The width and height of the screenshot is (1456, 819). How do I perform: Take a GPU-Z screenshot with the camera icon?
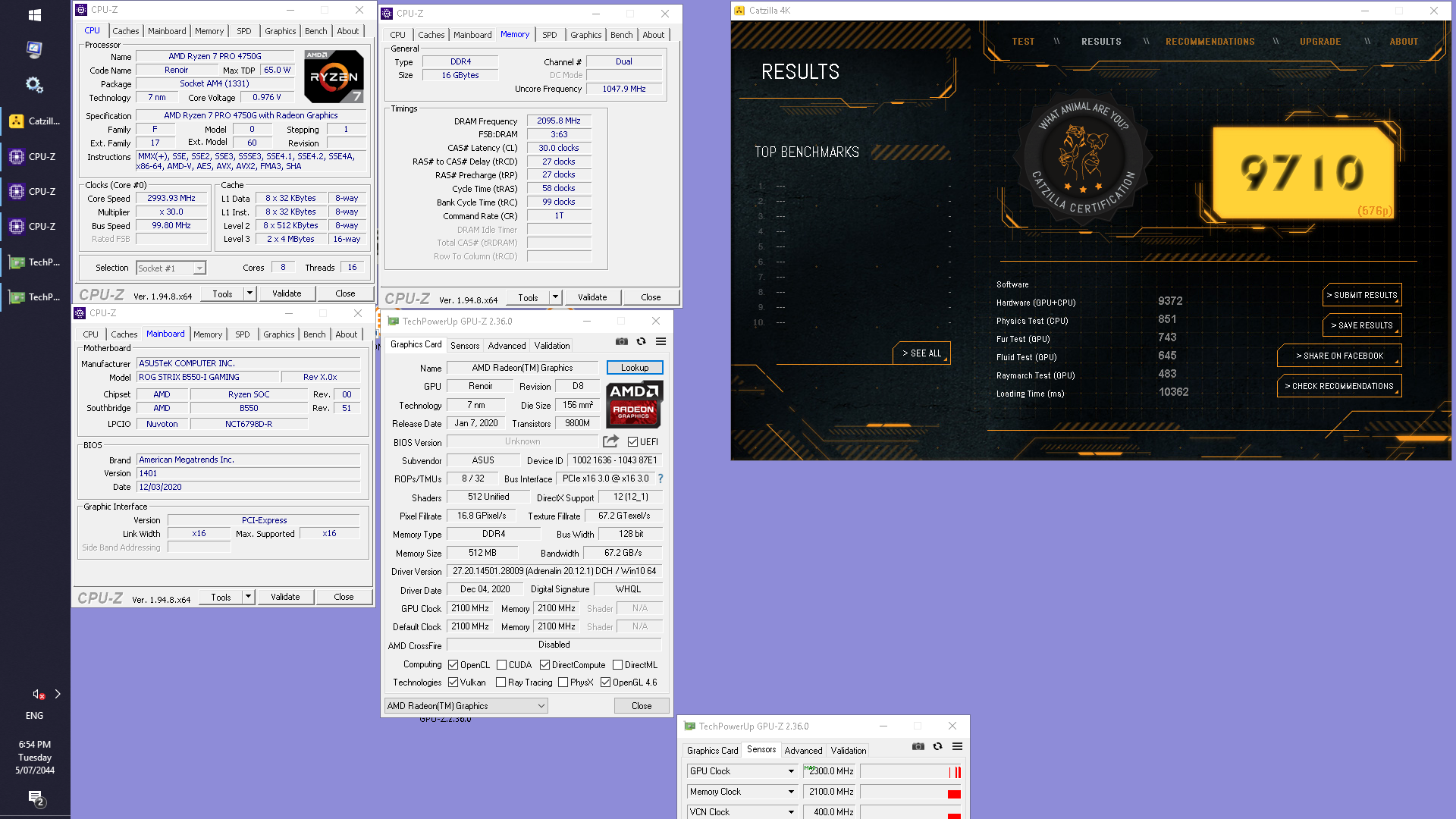pos(621,341)
